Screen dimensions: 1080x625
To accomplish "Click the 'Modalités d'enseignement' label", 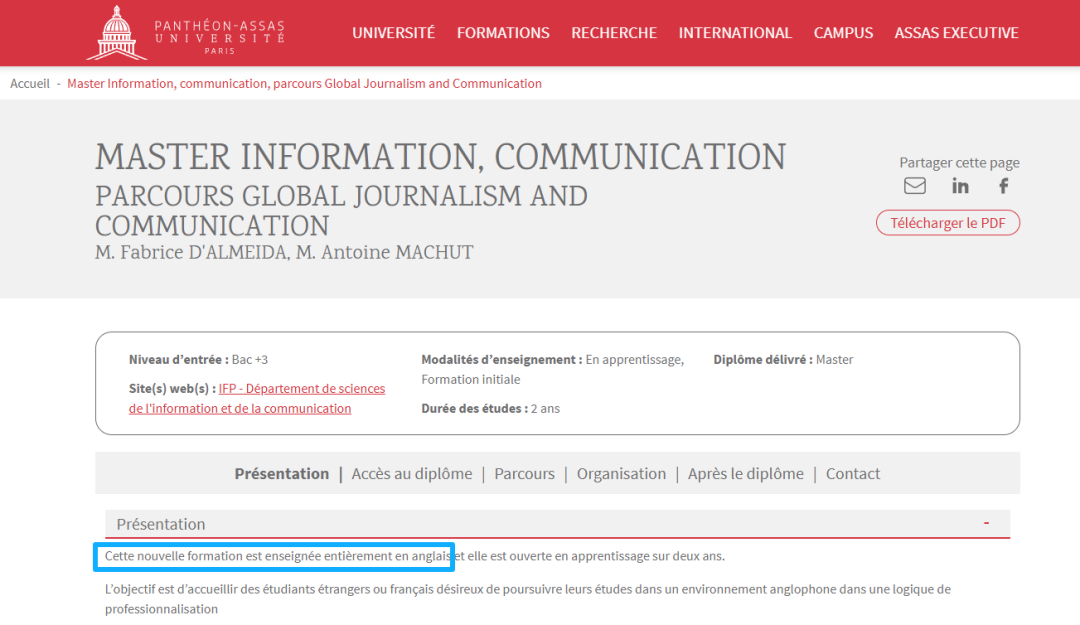I will point(501,360).
